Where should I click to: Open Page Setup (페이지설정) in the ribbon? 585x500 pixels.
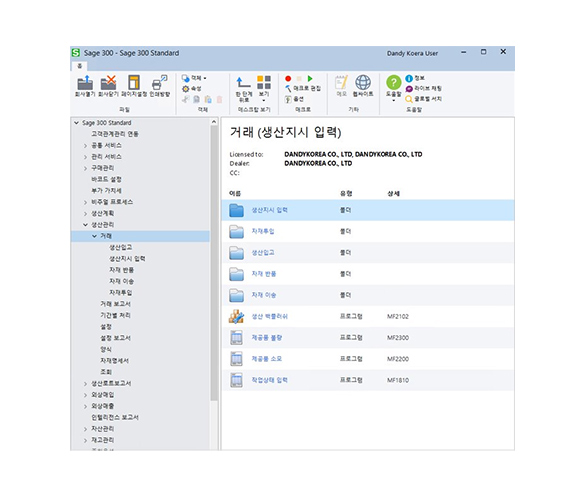(134, 83)
